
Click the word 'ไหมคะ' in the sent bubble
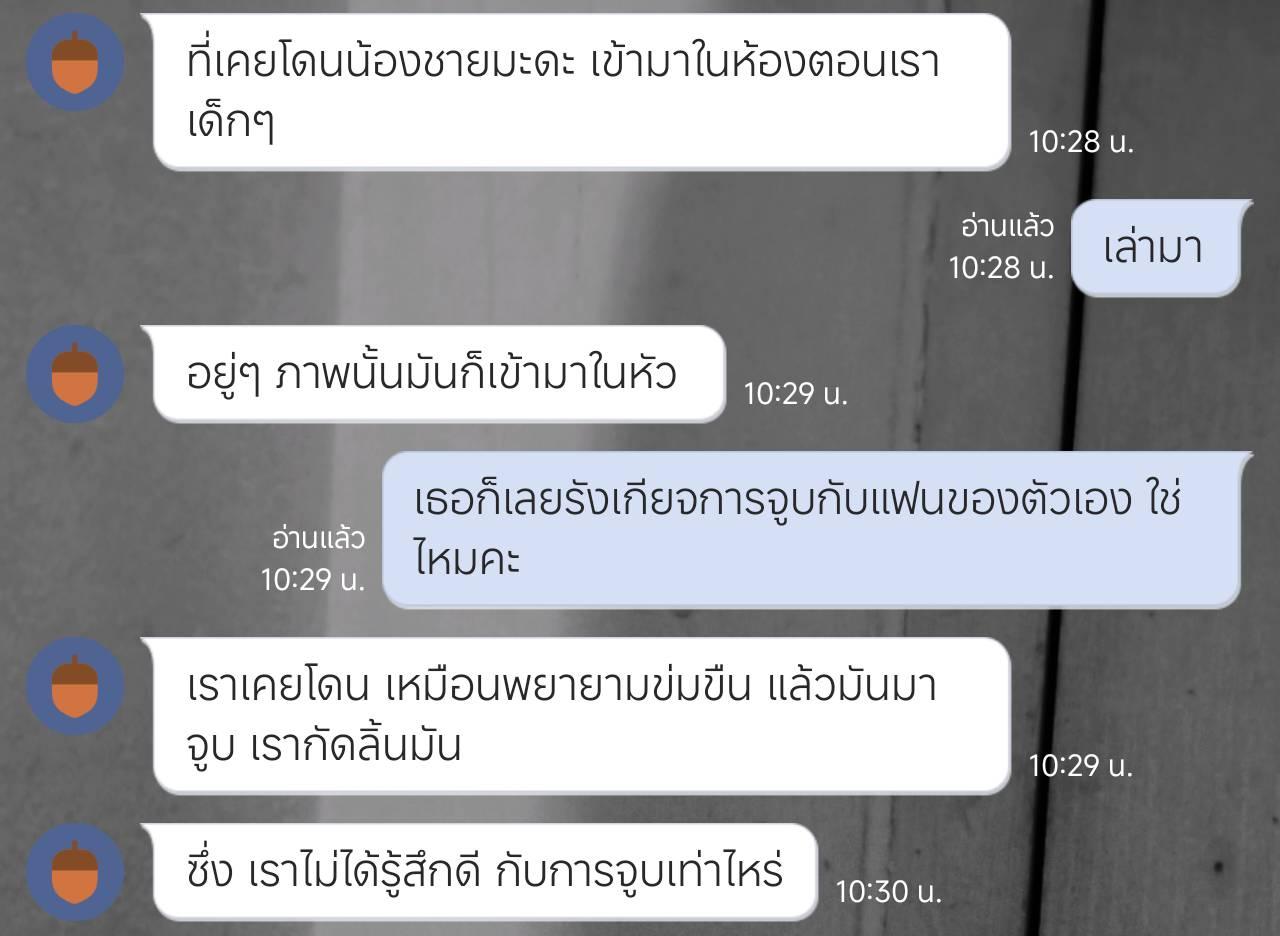point(467,559)
